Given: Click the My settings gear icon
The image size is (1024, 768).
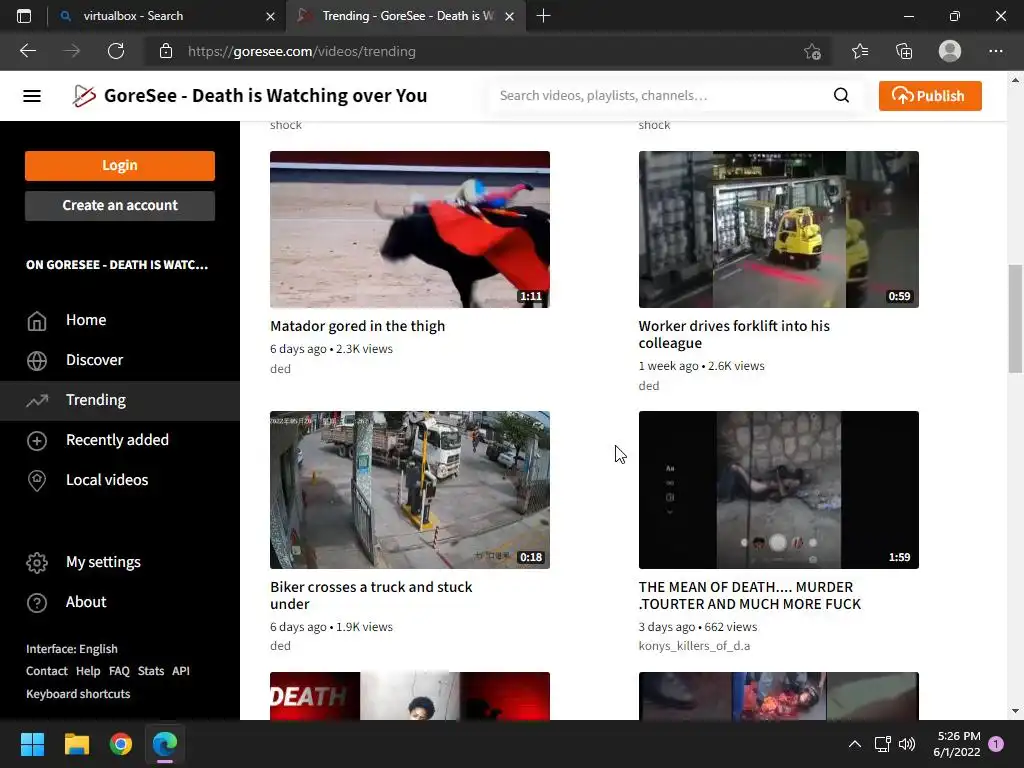Looking at the screenshot, I should (x=37, y=562).
